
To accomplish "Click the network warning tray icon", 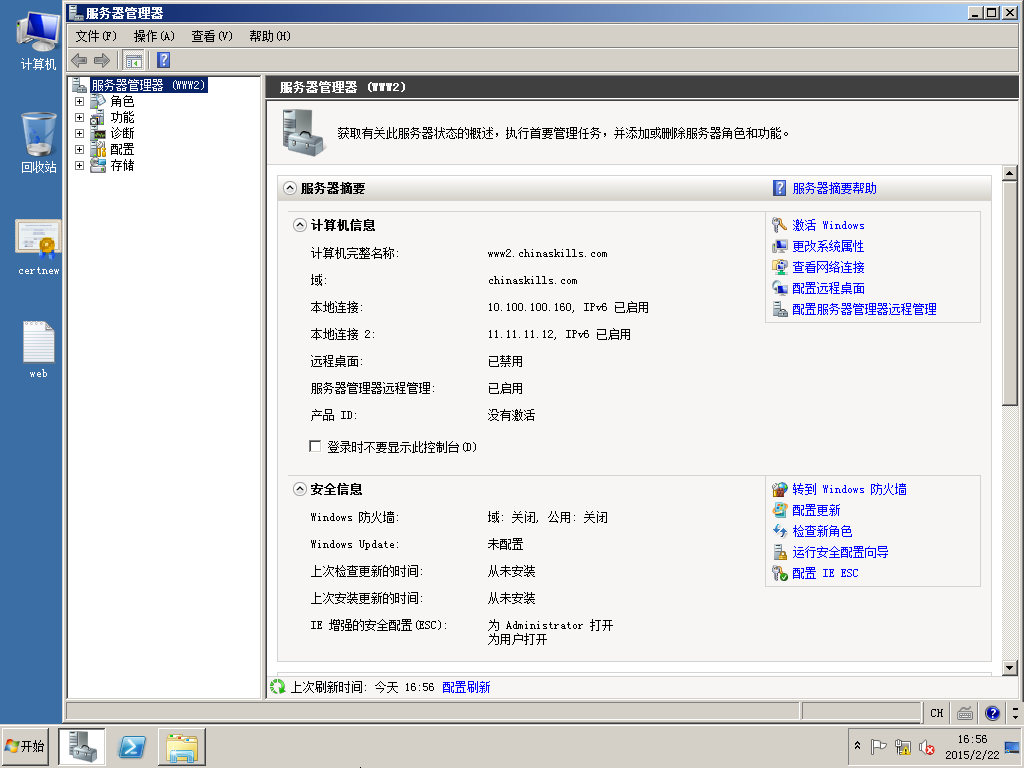I will [903, 746].
